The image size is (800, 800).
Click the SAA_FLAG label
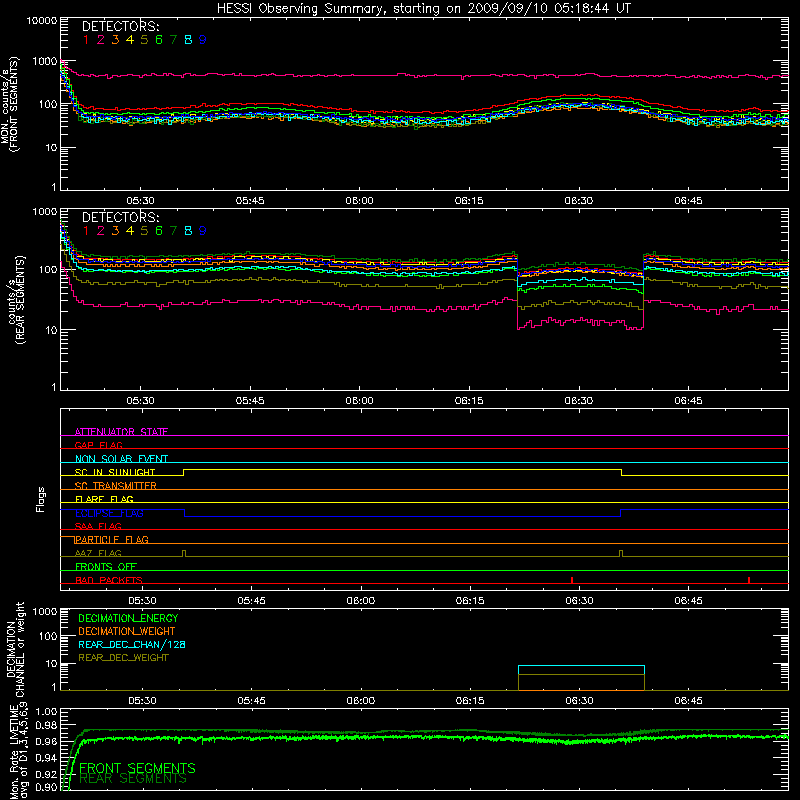click(98, 526)
